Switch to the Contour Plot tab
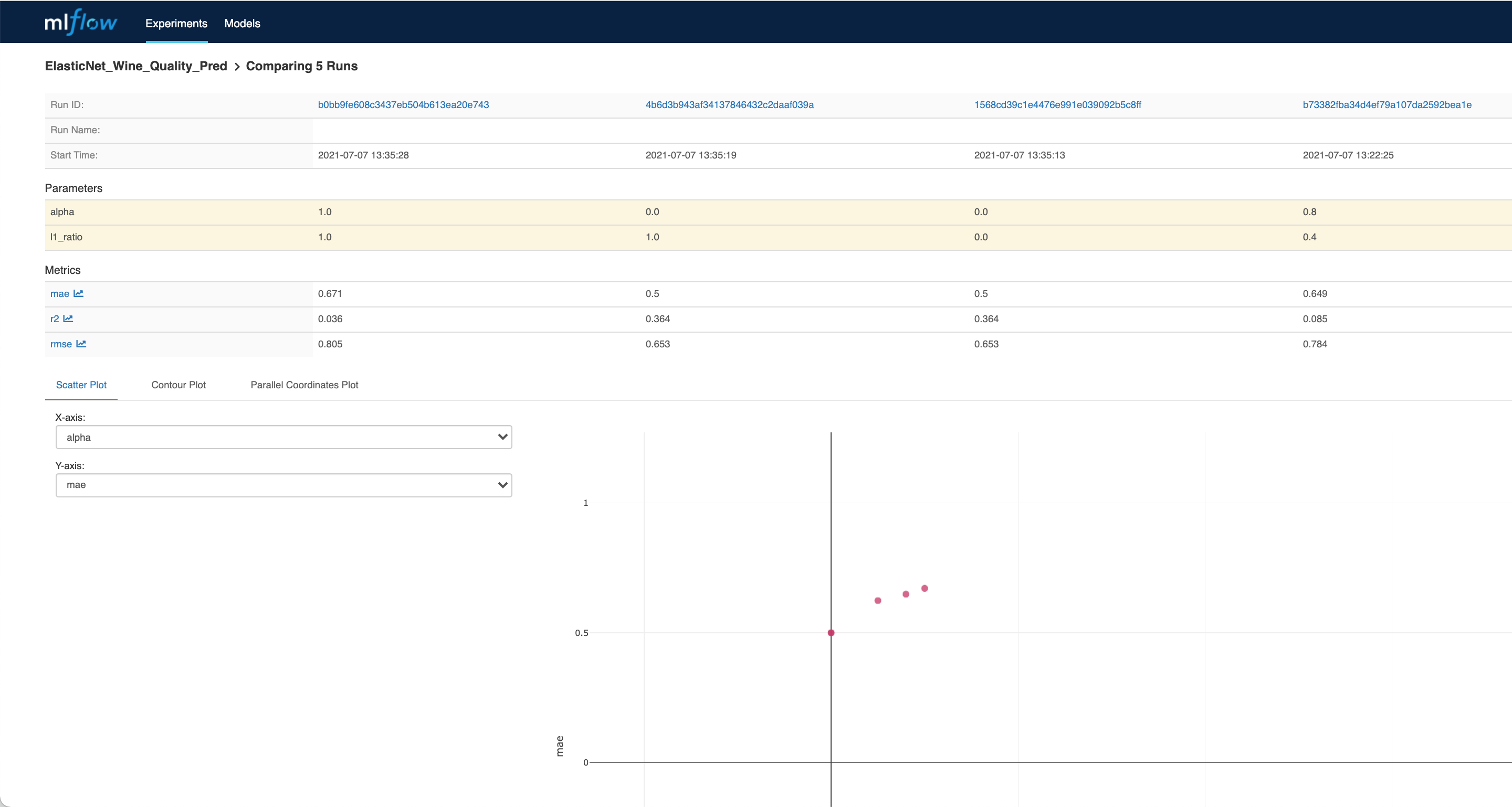The height and width of the screenshot is (807, 1512). pos(178,384)
